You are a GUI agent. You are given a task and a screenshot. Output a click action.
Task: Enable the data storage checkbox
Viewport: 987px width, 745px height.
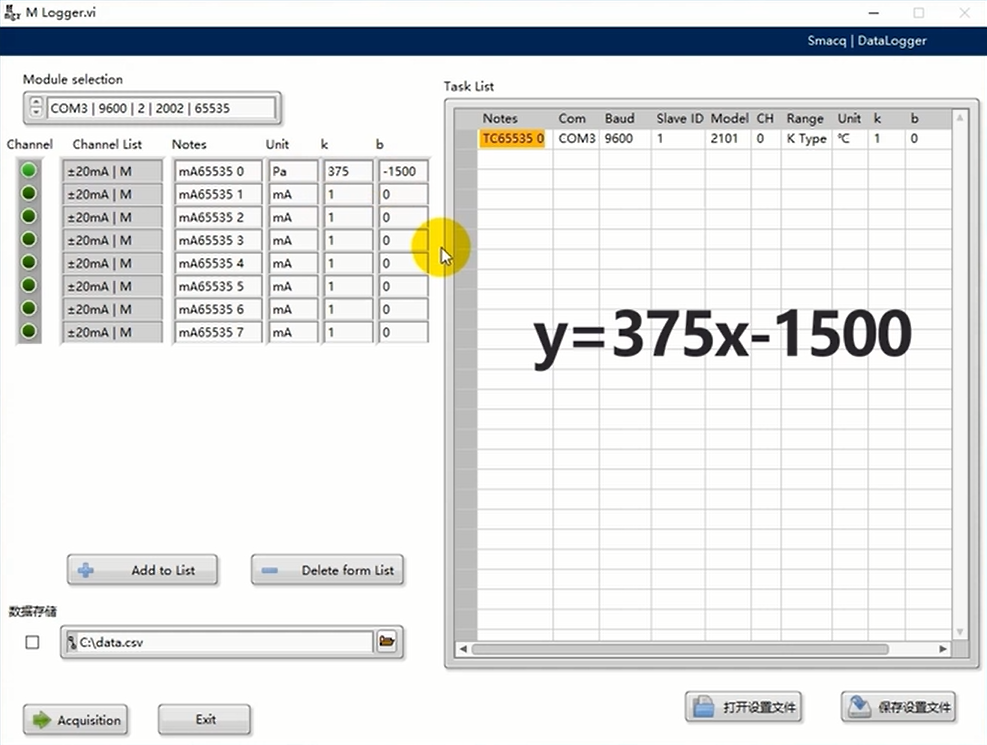[32, 642]
